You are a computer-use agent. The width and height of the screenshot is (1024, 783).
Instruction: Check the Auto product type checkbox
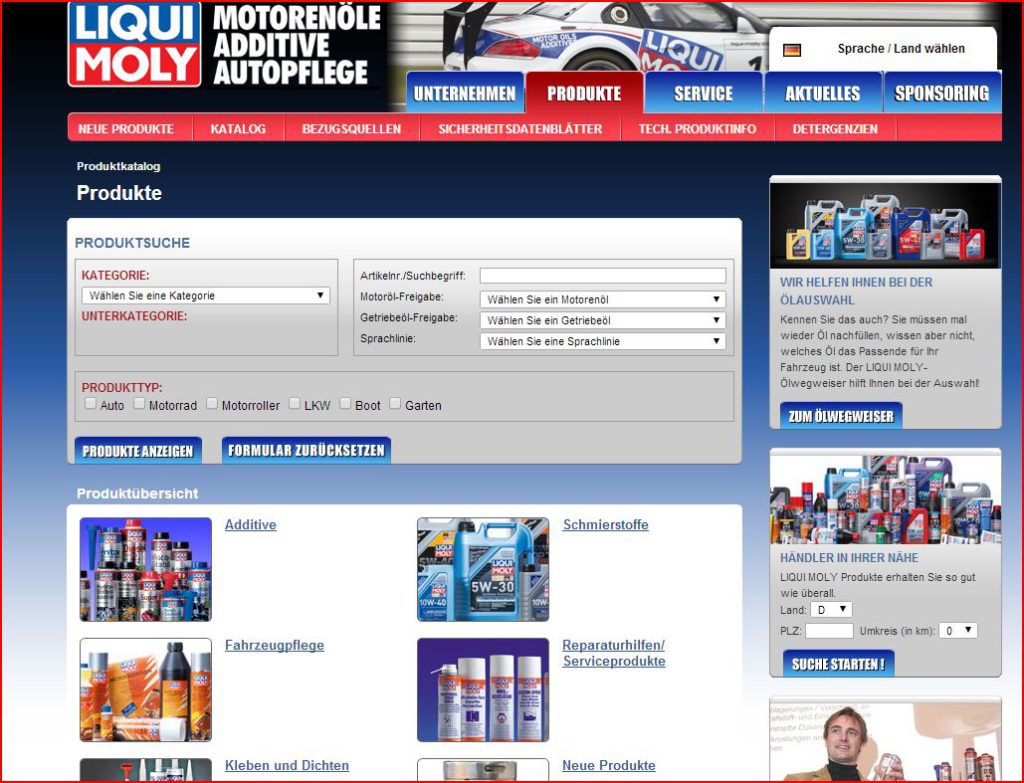click(x=91, y=404)
